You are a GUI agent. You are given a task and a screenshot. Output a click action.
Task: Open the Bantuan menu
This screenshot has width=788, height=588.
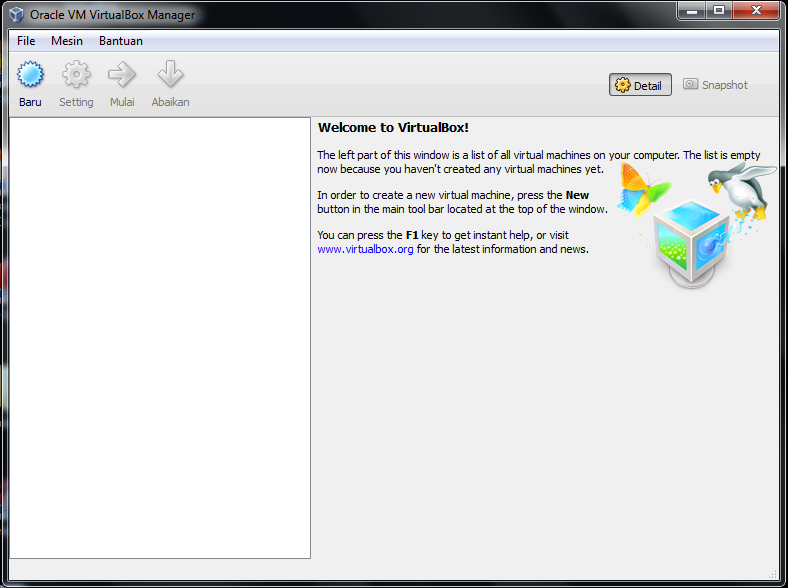click(121, 41)
